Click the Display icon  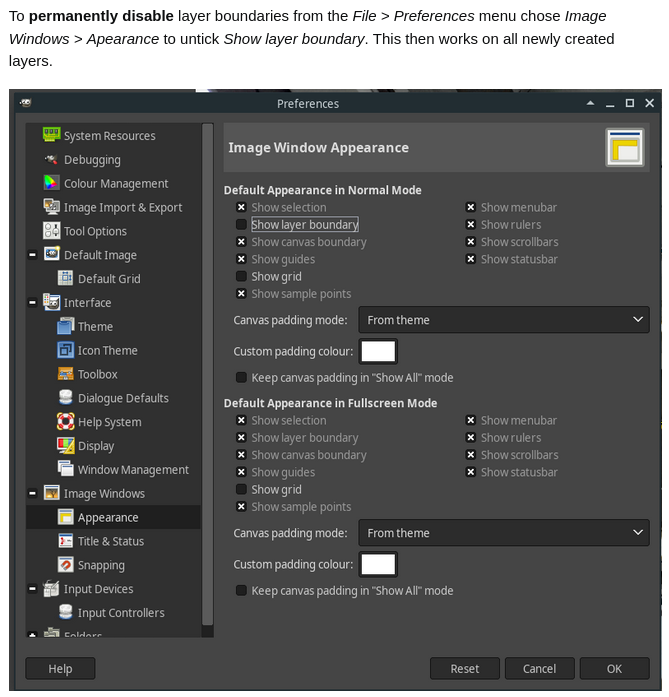(x=65, y=445)
